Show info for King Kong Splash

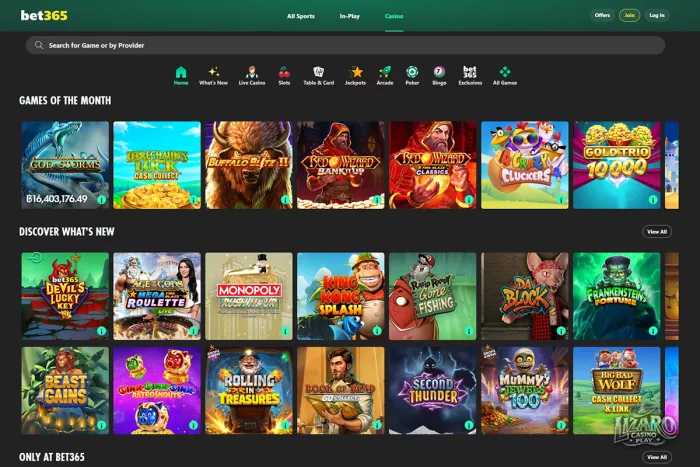(x=377, y=331)
